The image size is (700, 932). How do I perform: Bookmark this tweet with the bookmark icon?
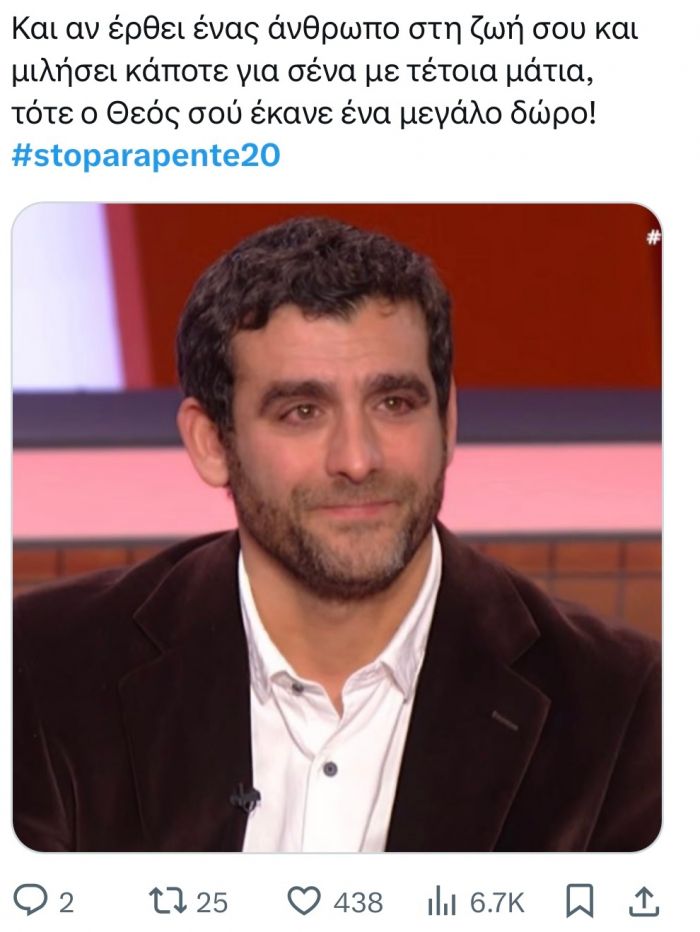tap(579, 902)
